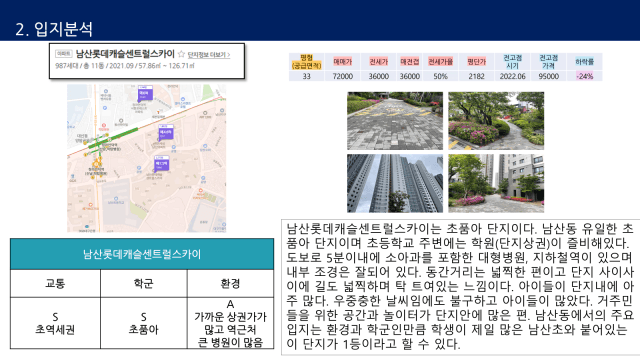Select the courtyard with low-rise building photo
The image size is (640, 360).
click(x=496, y=183)
